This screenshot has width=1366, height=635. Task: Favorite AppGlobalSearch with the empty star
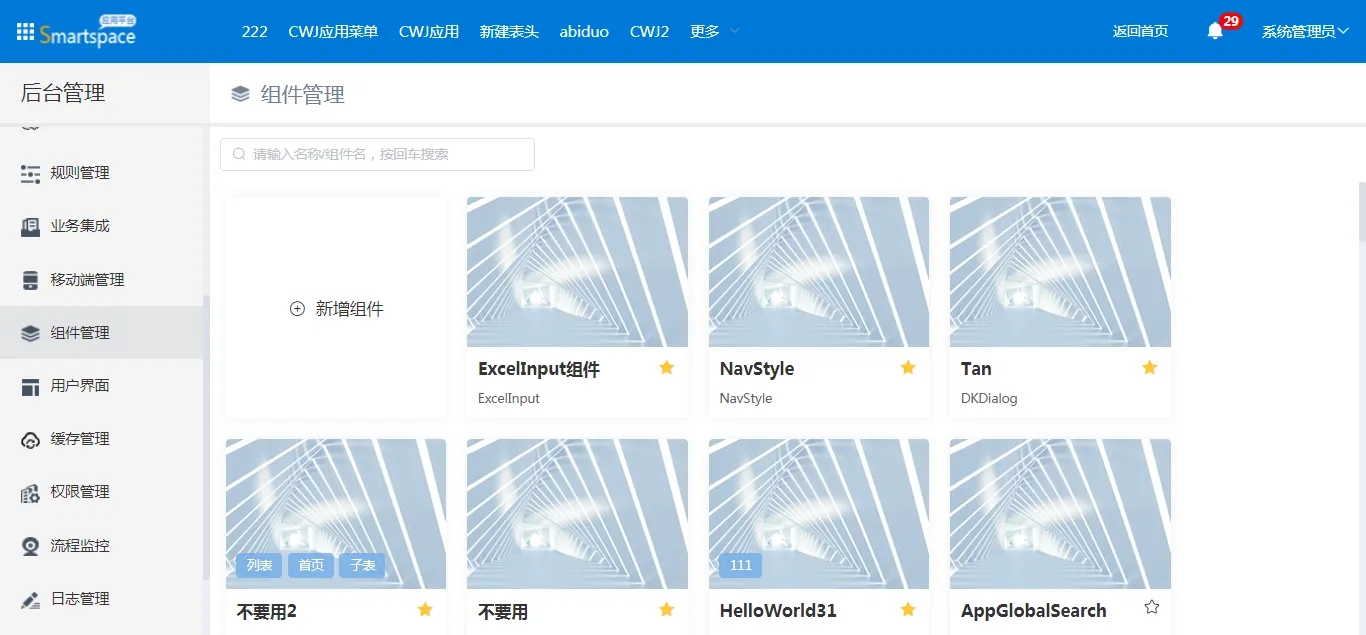point(1151,607)
